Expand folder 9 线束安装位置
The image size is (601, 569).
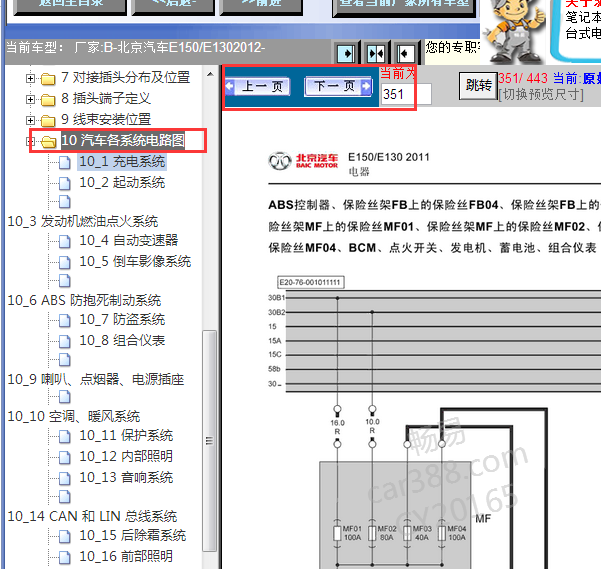click(30, 120)
